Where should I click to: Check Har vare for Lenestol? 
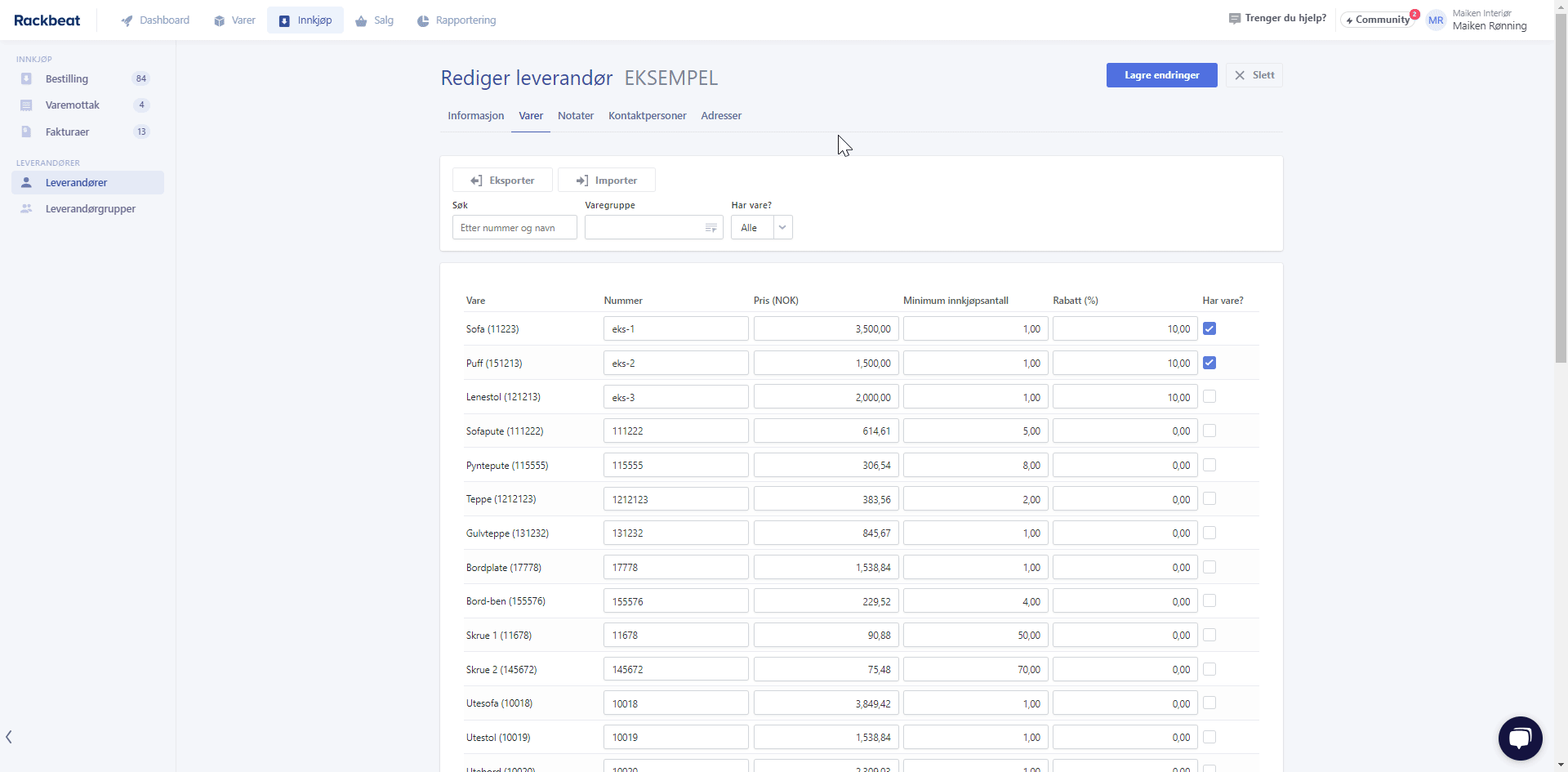[1209, 397]
